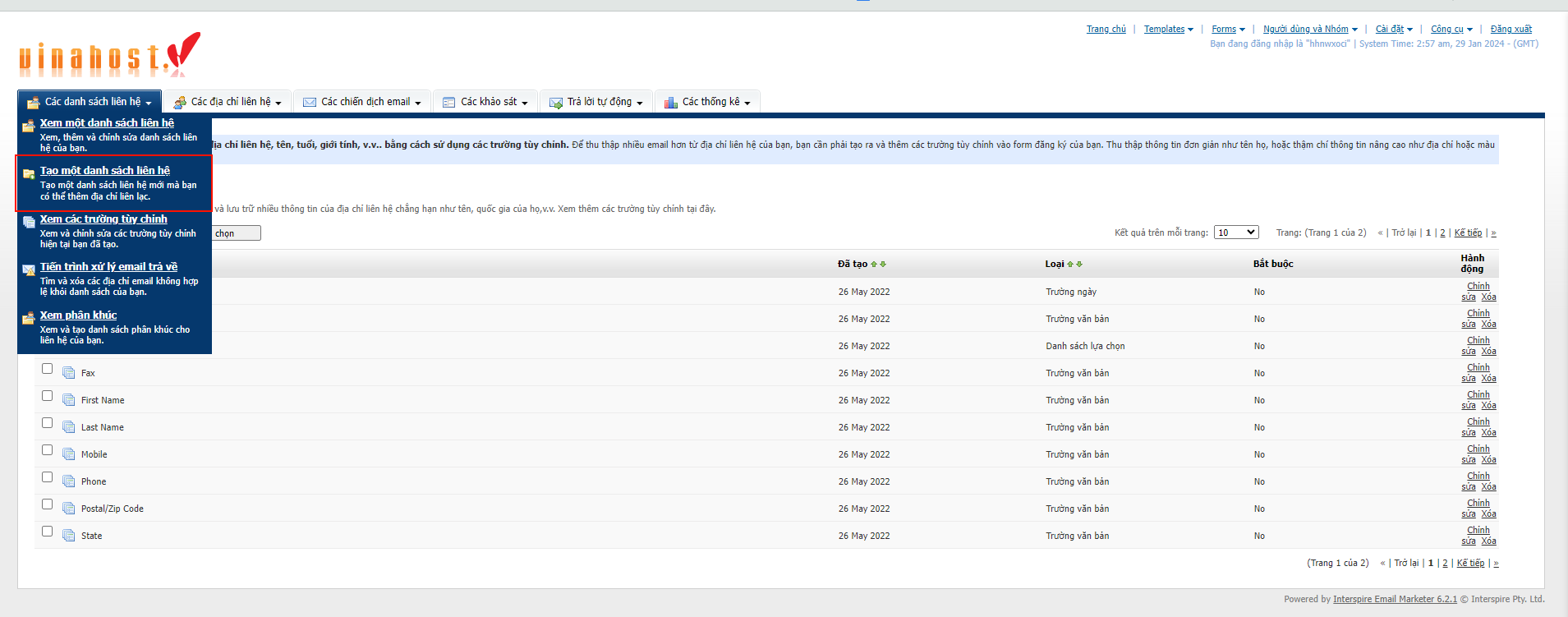Image resolution: width=1568 pixels, height=617 pixels.
Task: Click the custom field icon beside Fax
Action: [x=69, y=373]
